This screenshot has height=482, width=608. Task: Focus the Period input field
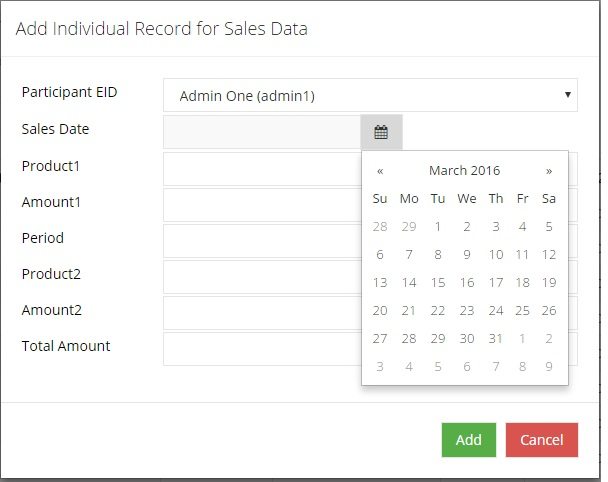click(x=262, y=241)
